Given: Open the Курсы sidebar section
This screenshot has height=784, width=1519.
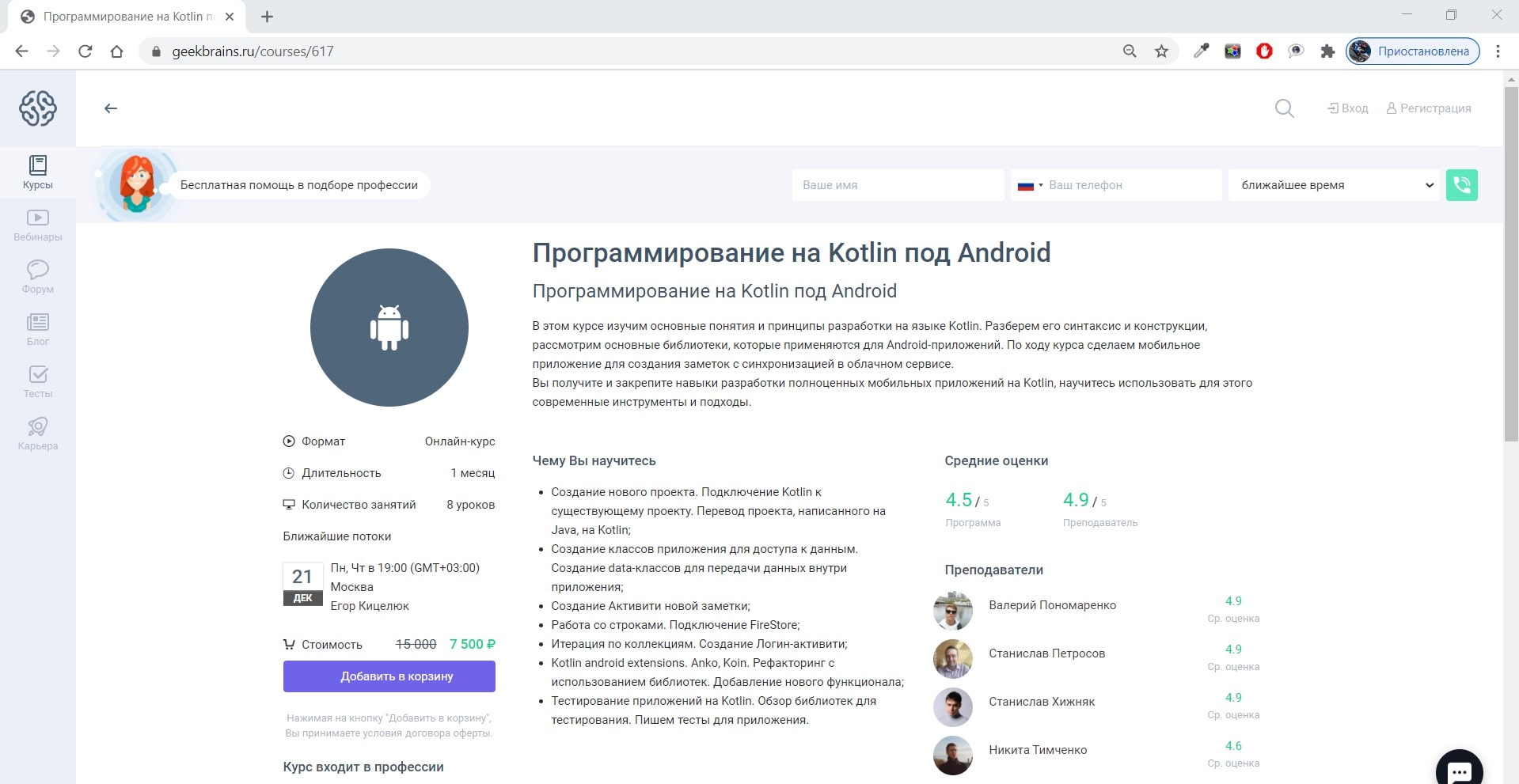Looking at the screenshot, I should (38, 172).
